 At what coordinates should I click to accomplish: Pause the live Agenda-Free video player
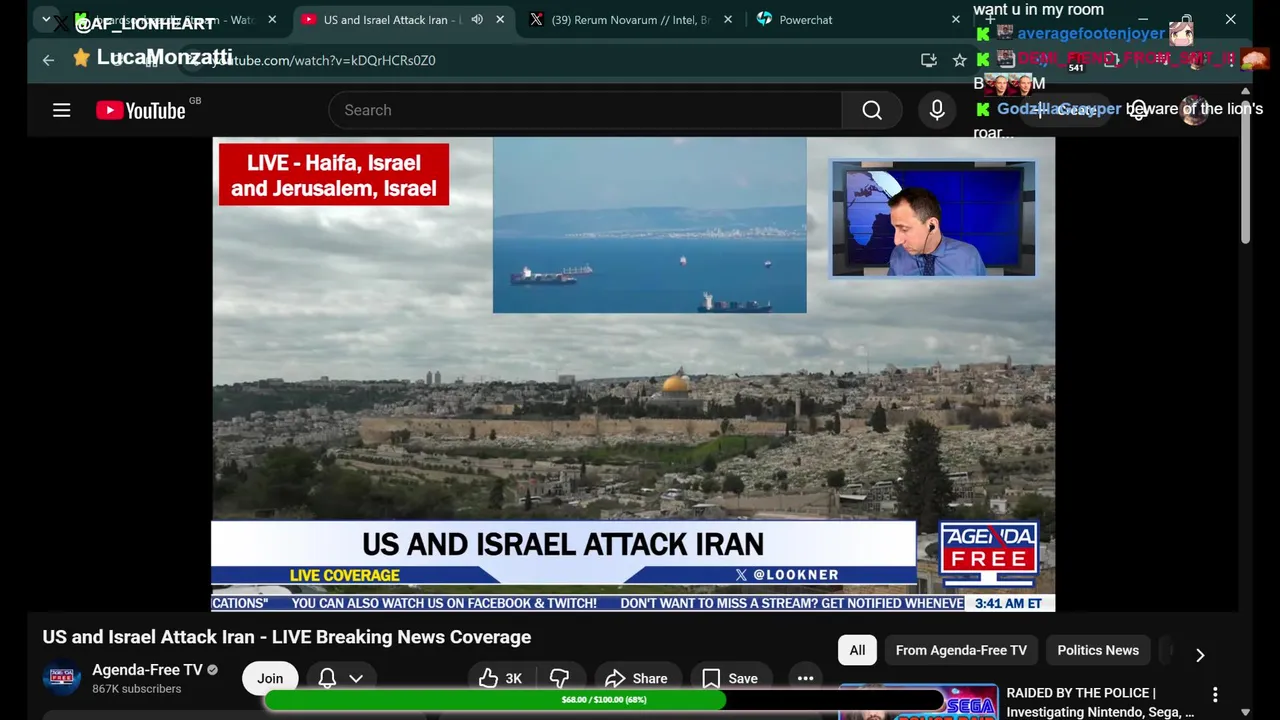pos(633,373)
